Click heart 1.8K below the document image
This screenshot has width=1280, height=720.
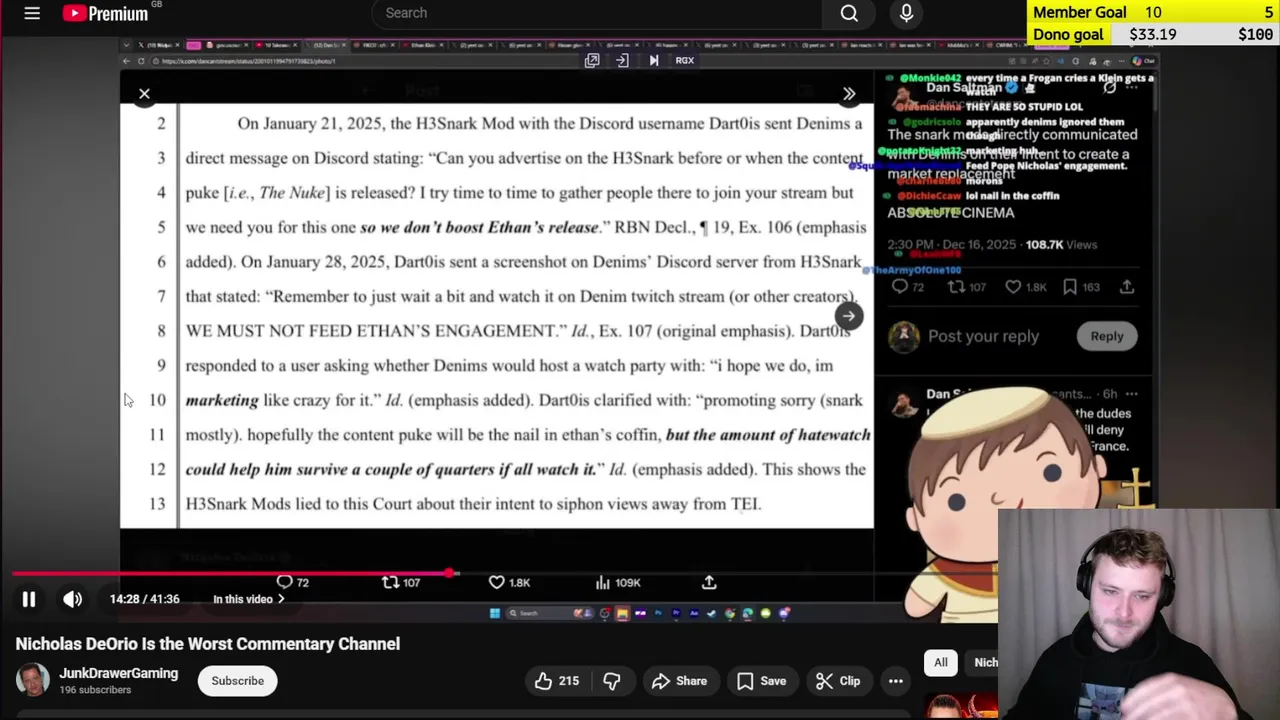click(509, 582)
